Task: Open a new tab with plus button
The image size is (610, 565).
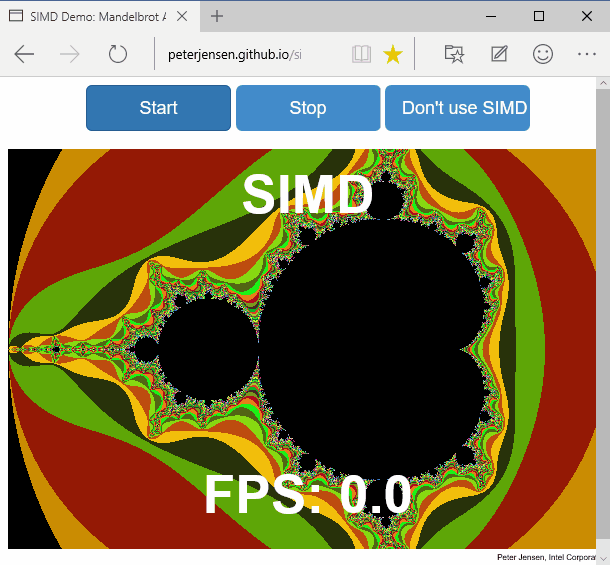Action: (217, 16)
